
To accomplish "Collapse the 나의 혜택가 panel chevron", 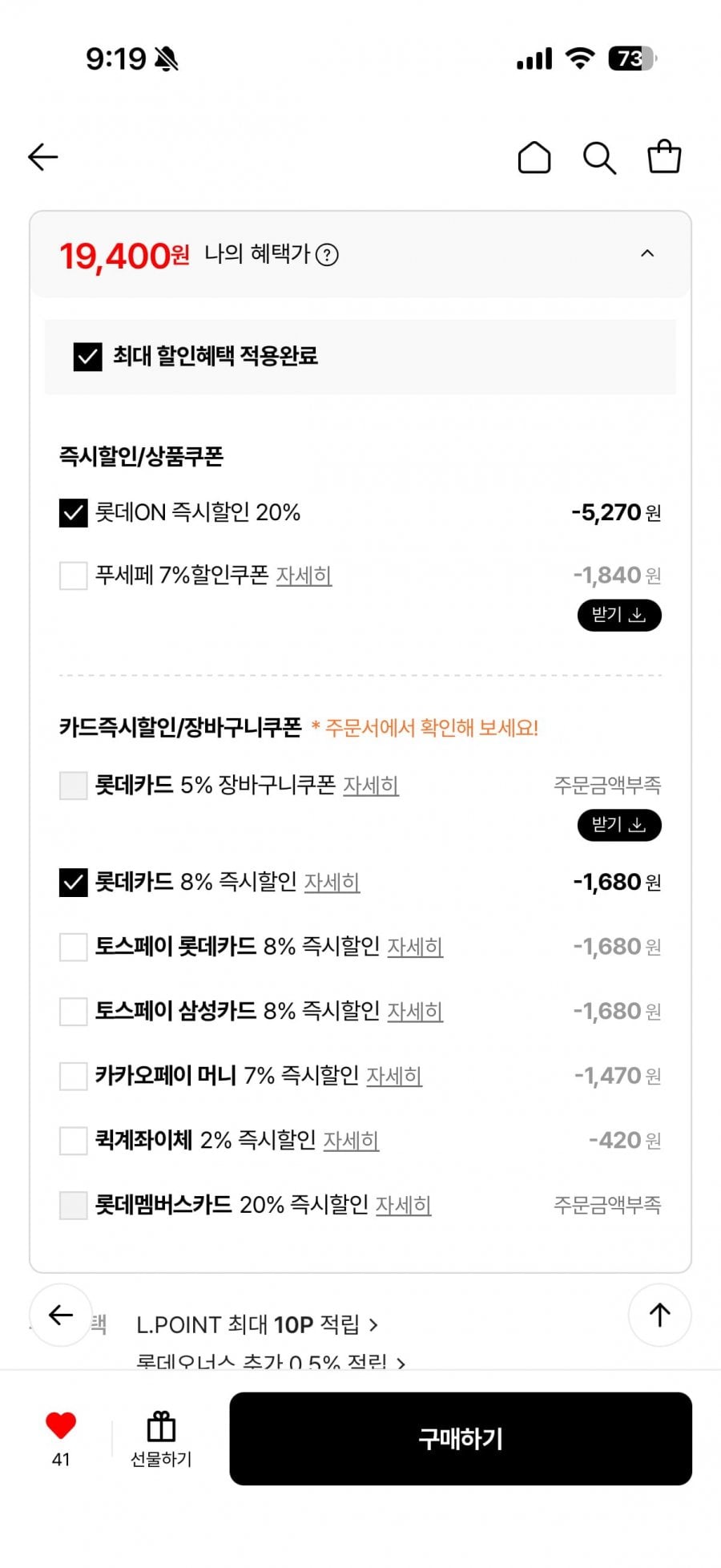I will pos(647,254).
